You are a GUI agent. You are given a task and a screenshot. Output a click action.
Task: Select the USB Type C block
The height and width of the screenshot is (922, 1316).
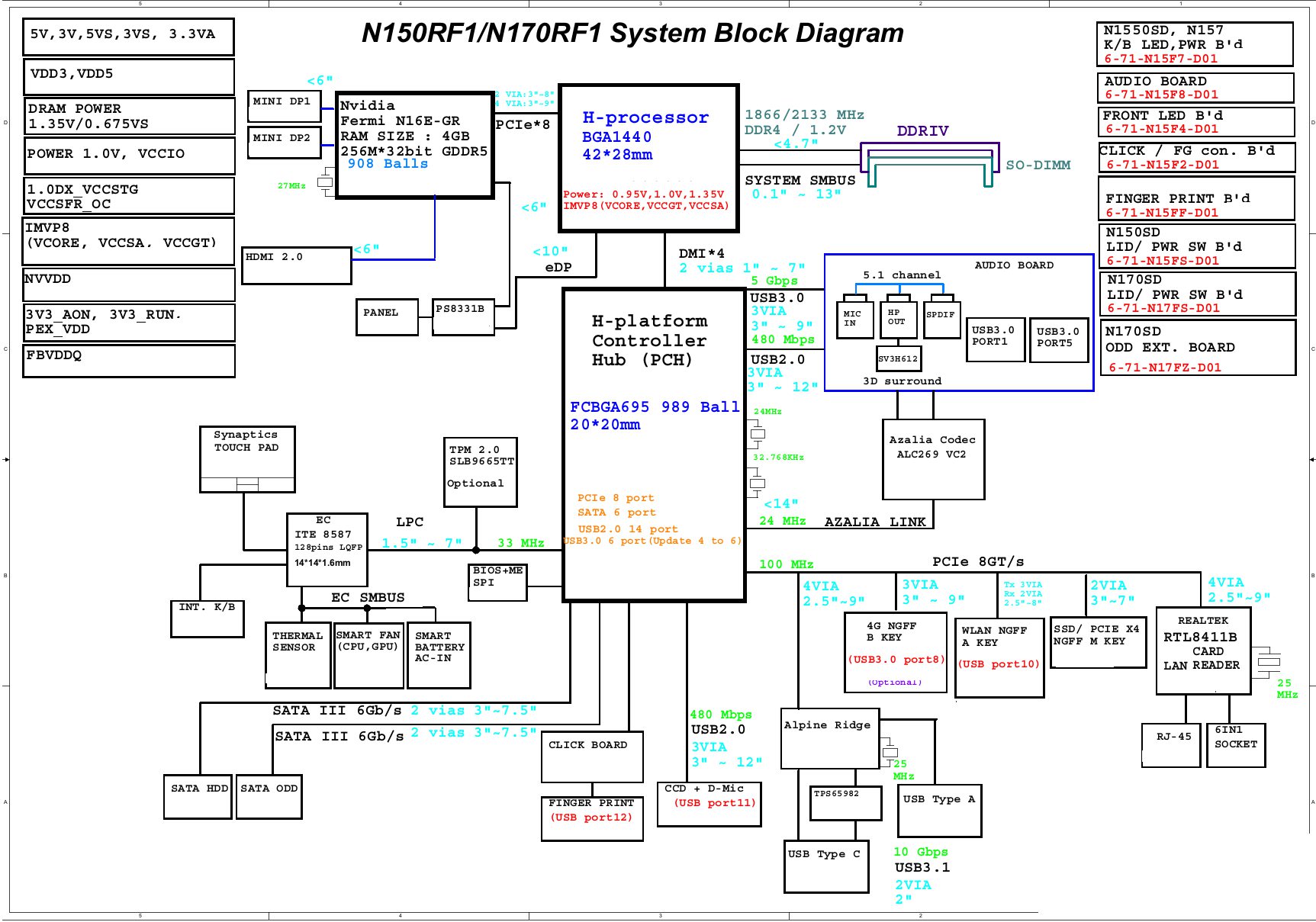(x=826, y=866)
